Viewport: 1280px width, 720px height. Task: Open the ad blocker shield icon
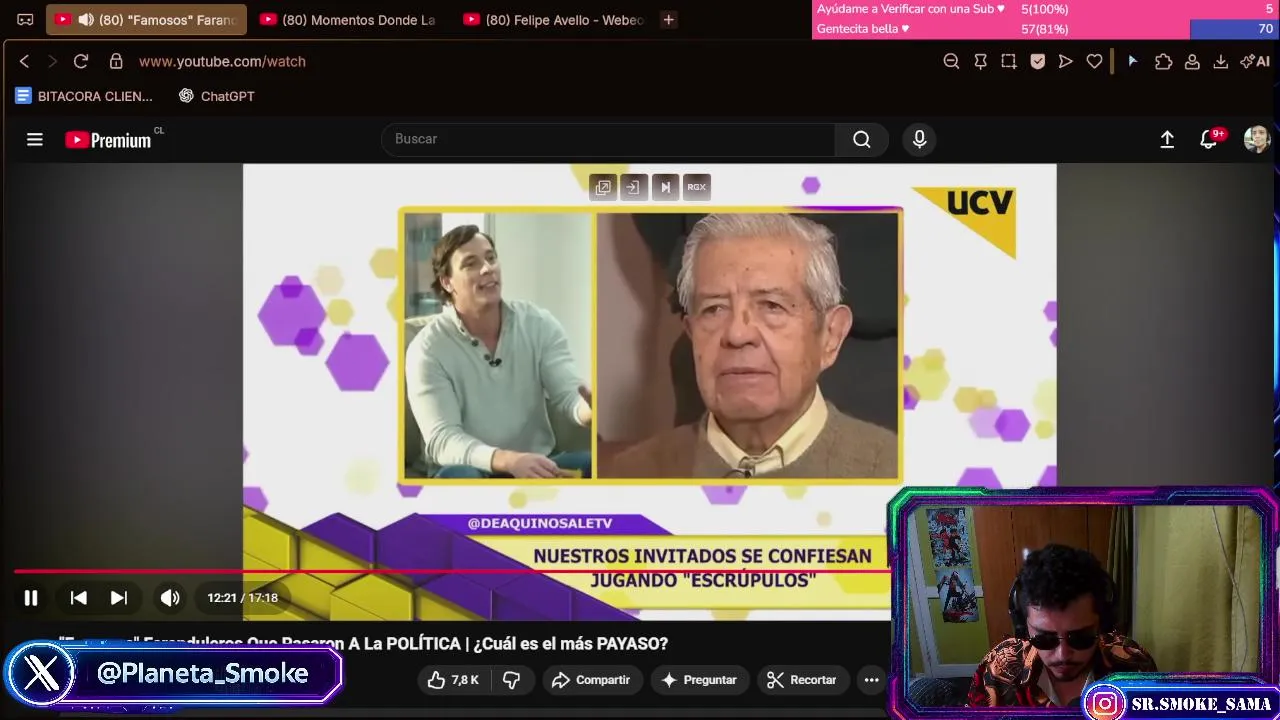click(x=1037, y=61)
